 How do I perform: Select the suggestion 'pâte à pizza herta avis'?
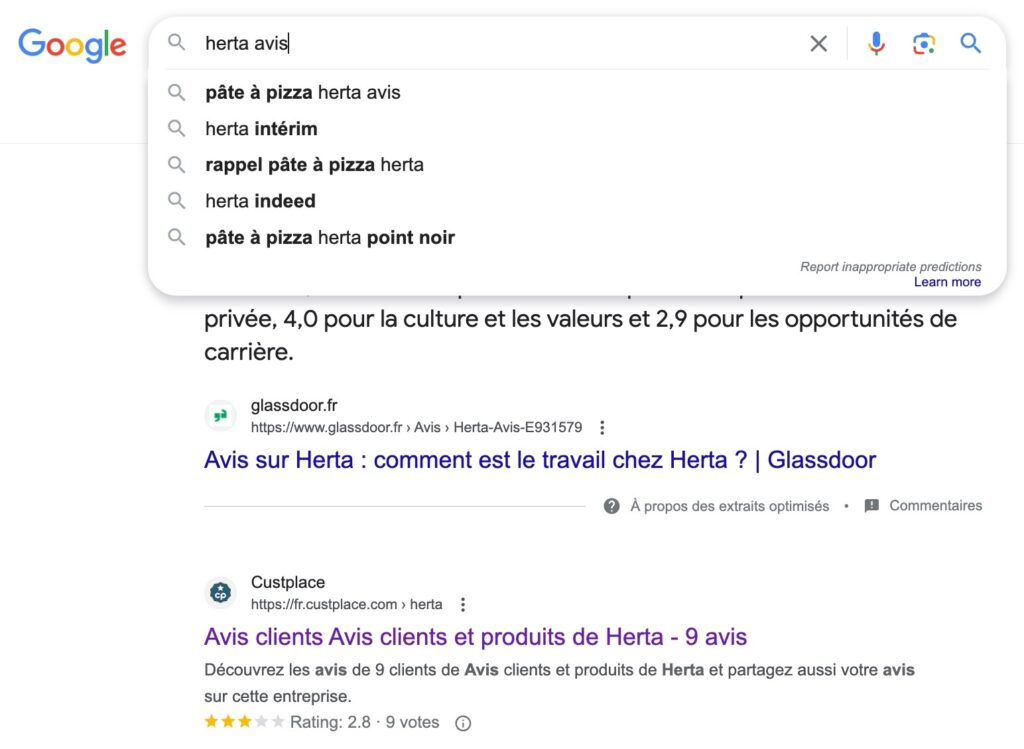click(x=301, y=92)
